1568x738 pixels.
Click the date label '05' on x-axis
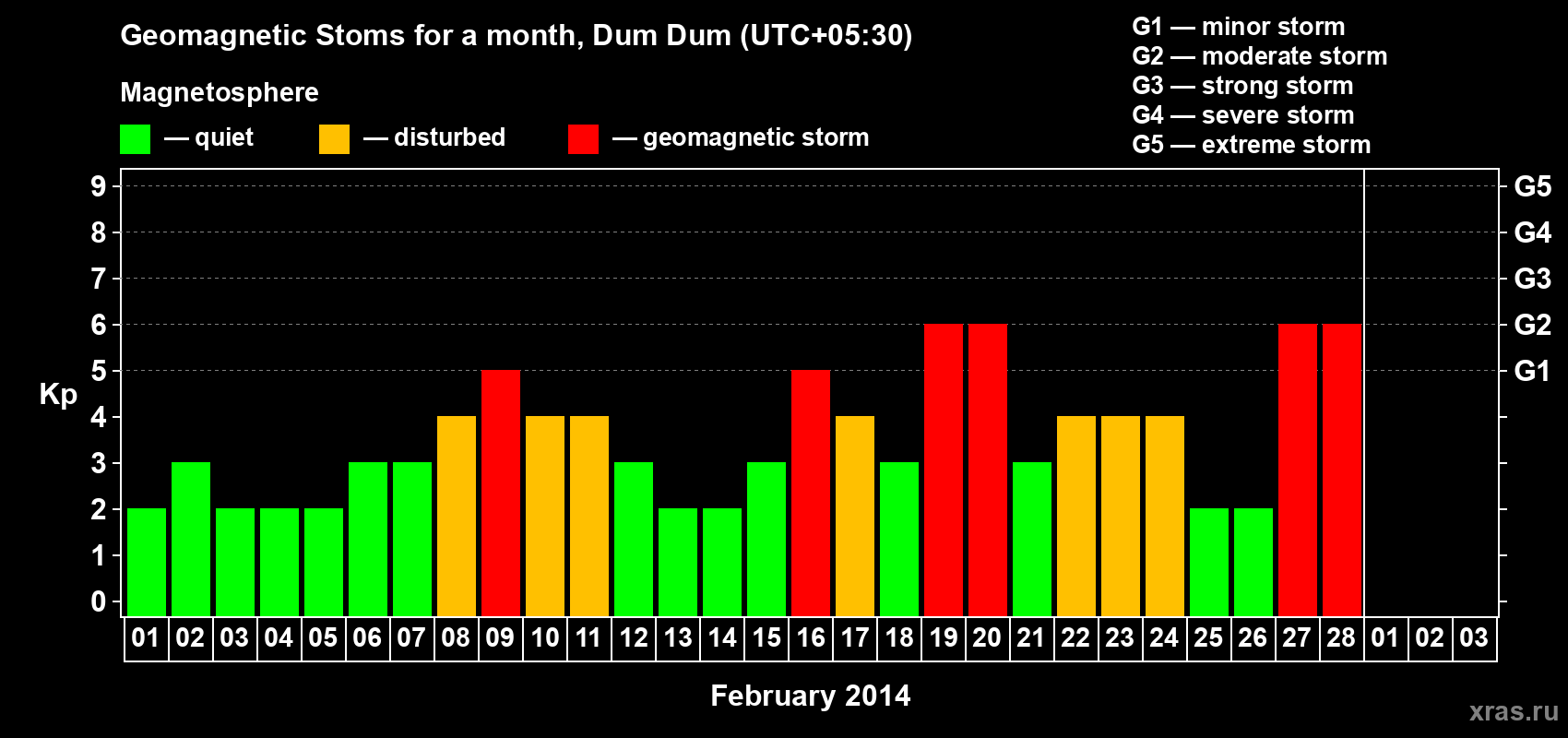point(323,638)
